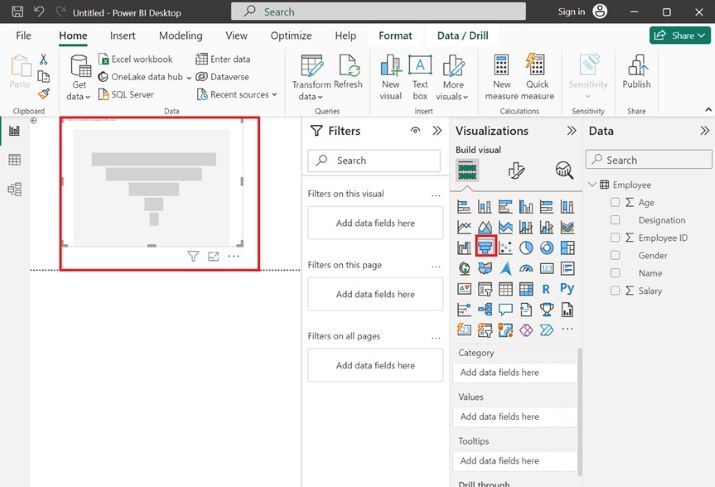
Task: Select the Matrix visual
Action: [x=526, y=289]
